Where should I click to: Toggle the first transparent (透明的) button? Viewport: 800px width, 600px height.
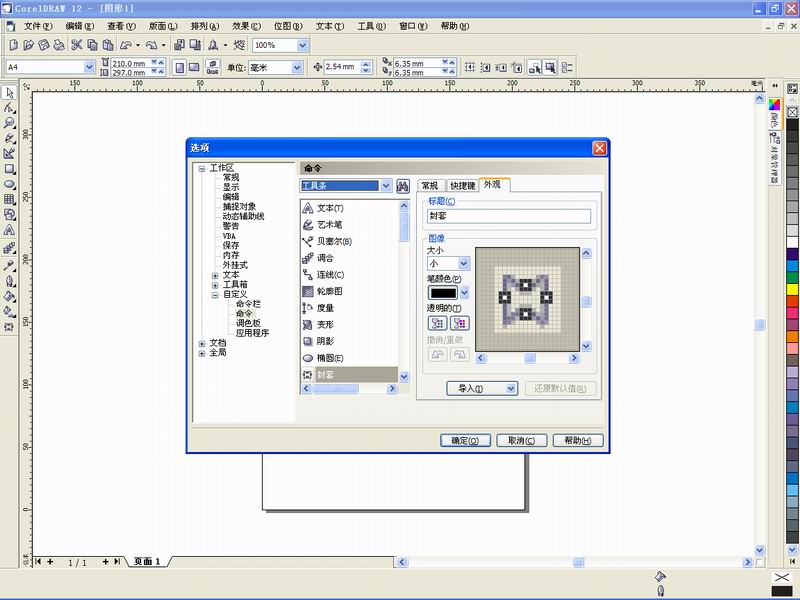point(437,323)
